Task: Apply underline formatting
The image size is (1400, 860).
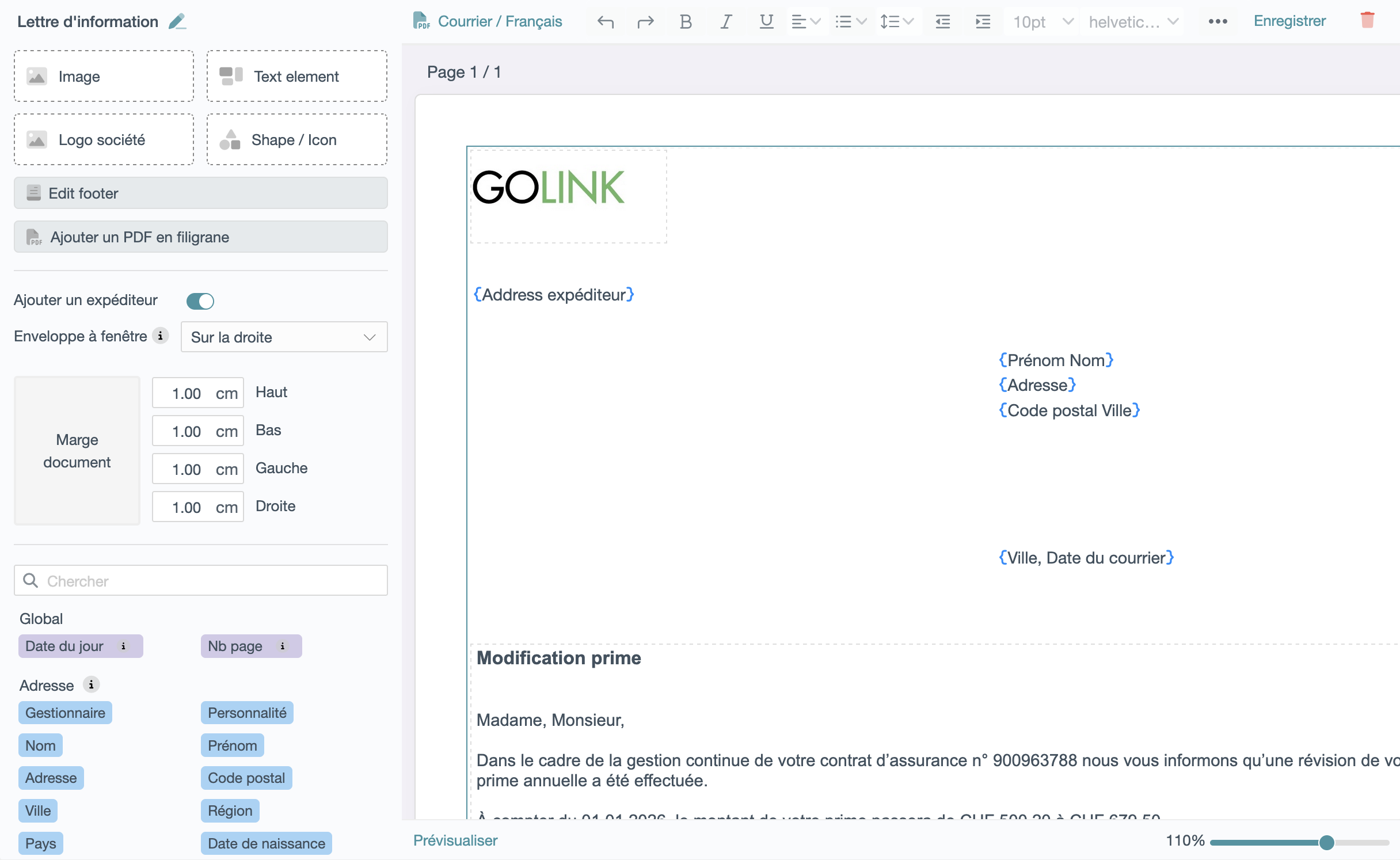Action: click(766, 22)
